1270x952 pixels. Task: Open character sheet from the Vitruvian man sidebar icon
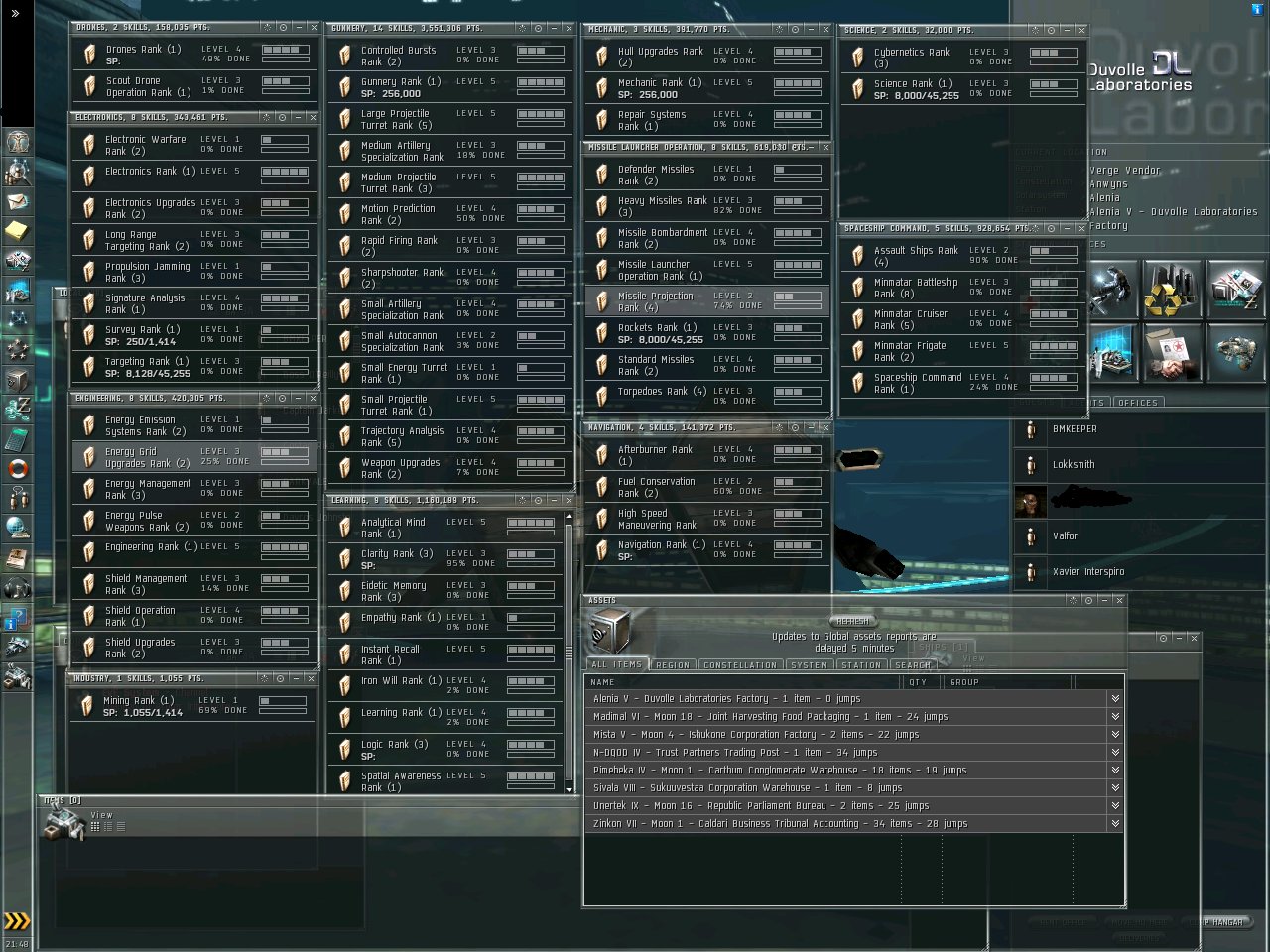click(18, 142)
